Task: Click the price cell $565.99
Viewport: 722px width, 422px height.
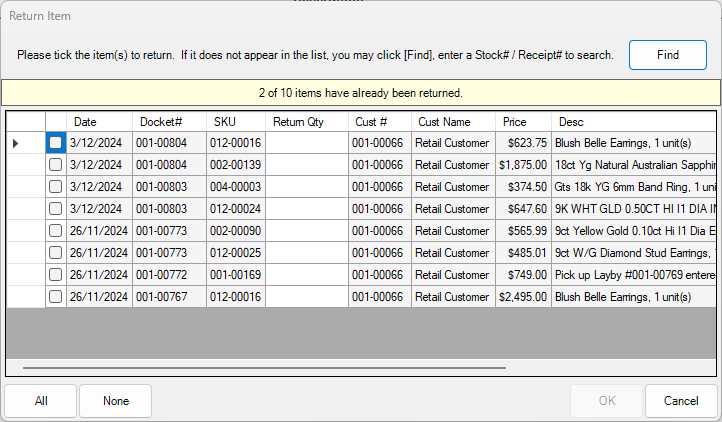Action: point(524,231)
